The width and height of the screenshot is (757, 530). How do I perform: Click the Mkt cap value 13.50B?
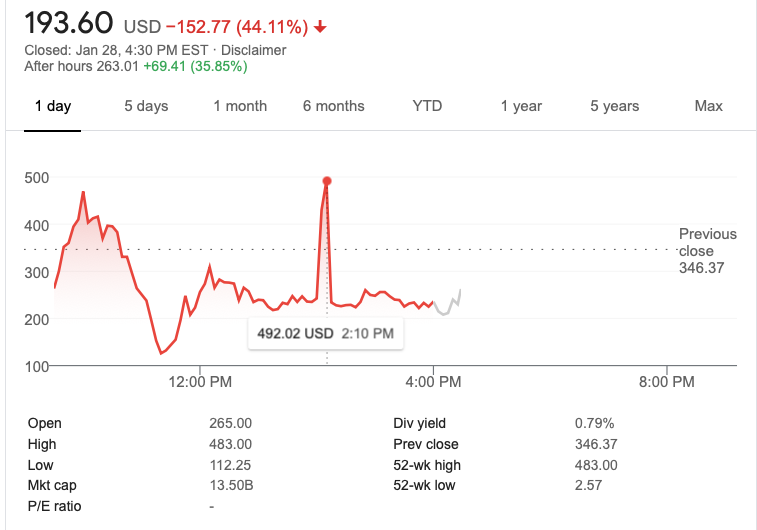coord(230,485)
